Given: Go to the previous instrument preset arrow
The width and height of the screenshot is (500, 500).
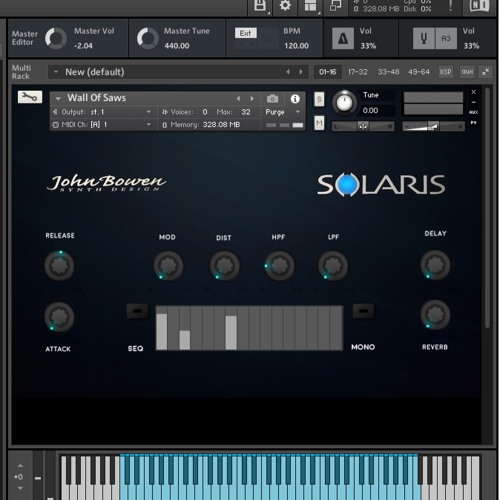Looking at the screenshot, I should (238, 99).
